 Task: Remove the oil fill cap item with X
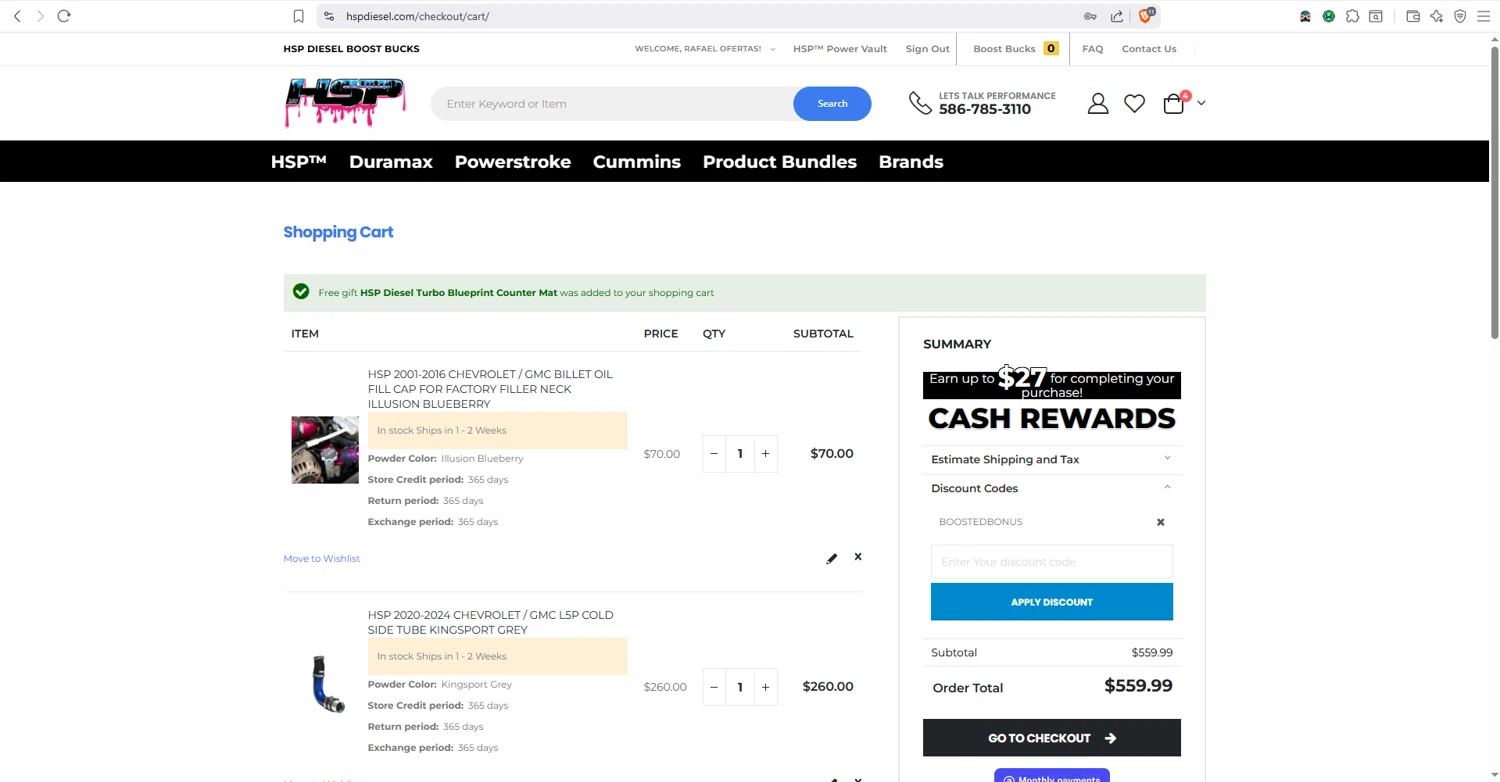tap(858, 557)
